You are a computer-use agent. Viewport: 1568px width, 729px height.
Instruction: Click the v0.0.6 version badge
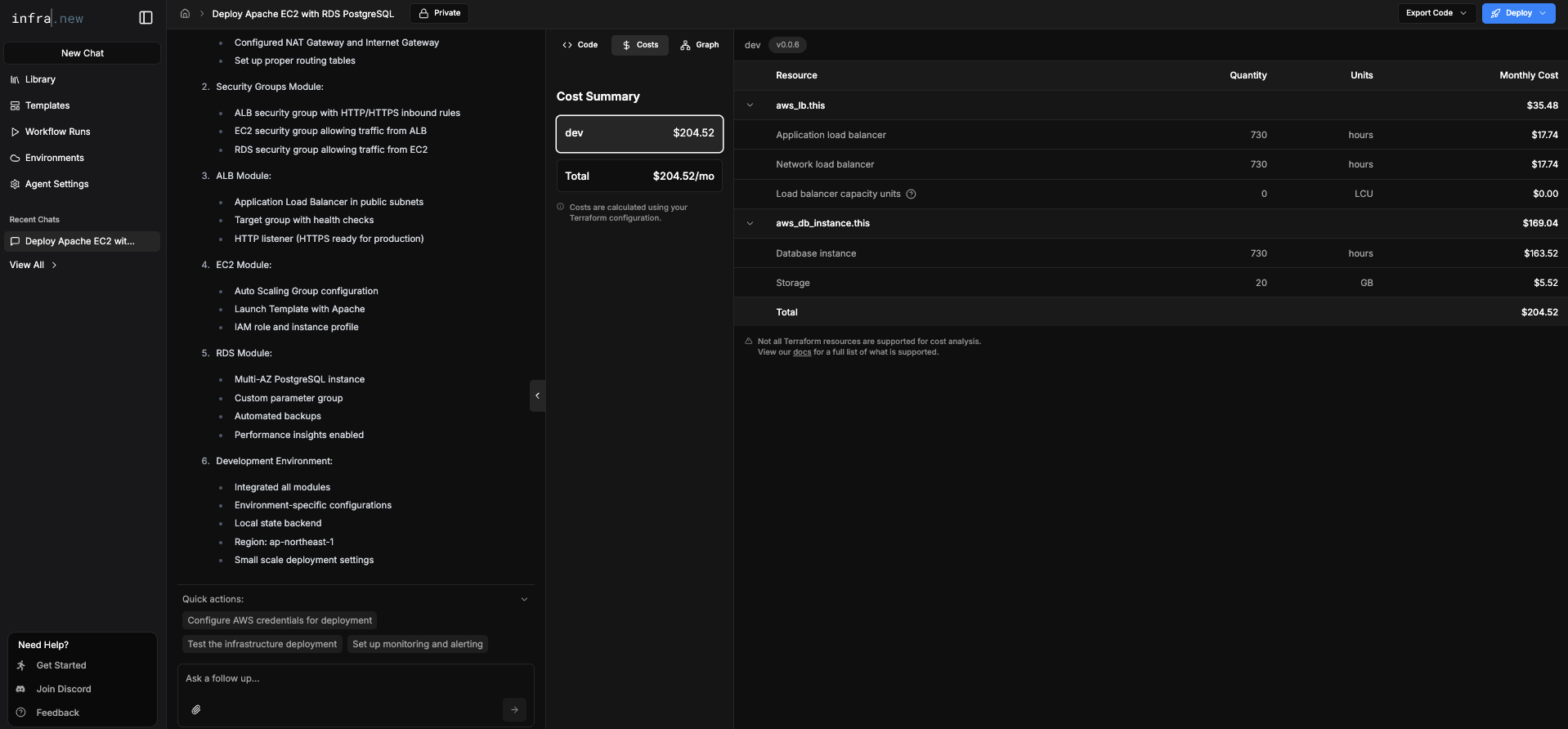(x=788, y=45)
